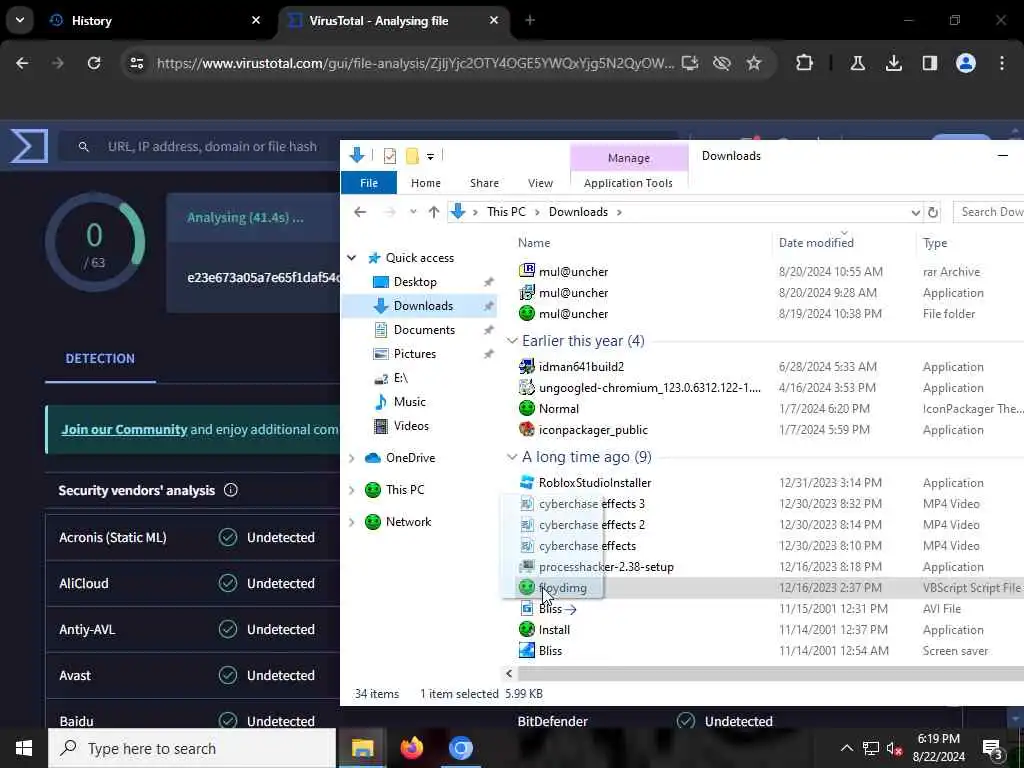Collapse the A long time ago group
The width and height of the screenshot is (1024, 768).
pos(513,457)
